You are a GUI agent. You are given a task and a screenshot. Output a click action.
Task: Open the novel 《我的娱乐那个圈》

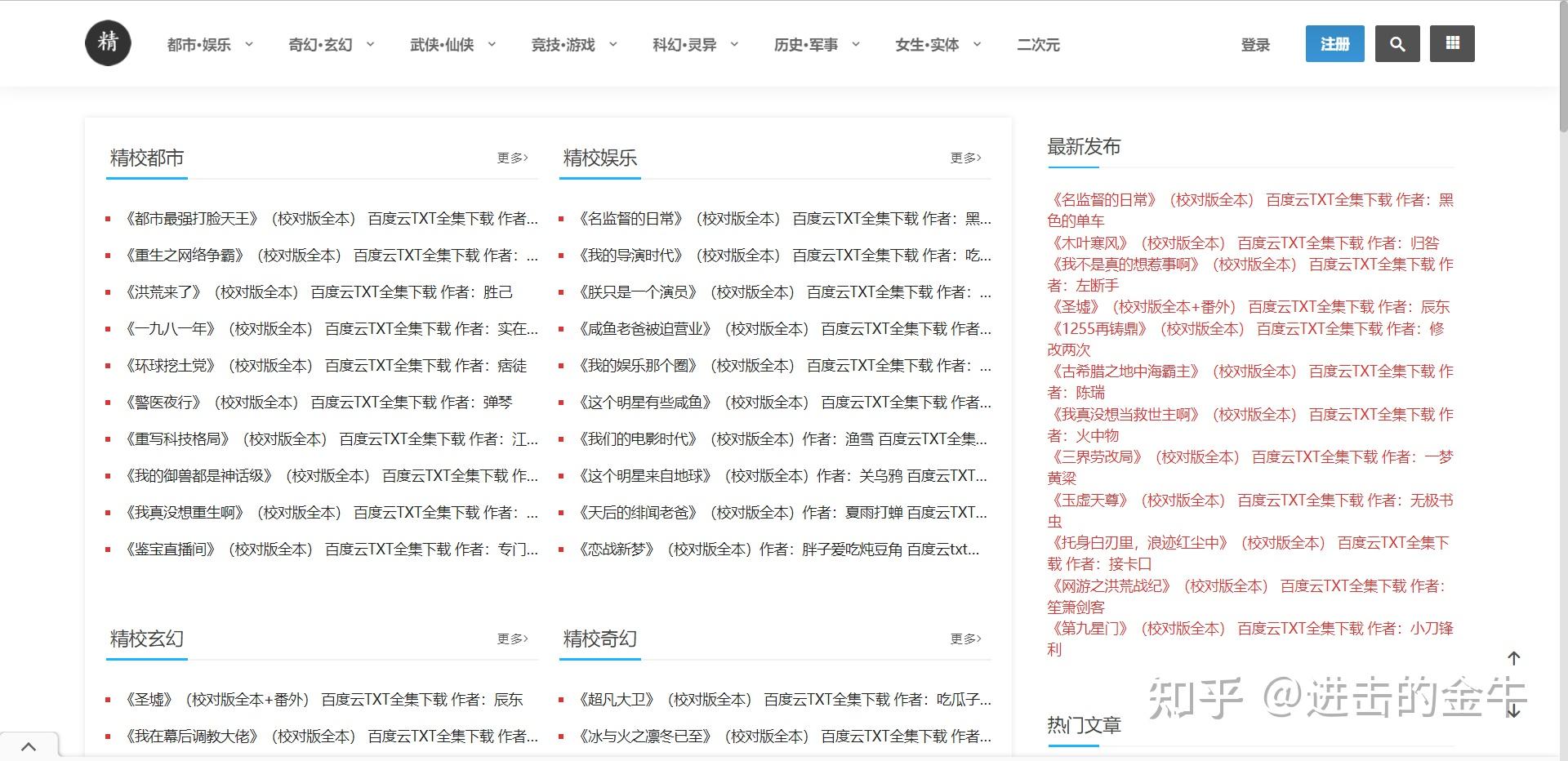point(783,366)
